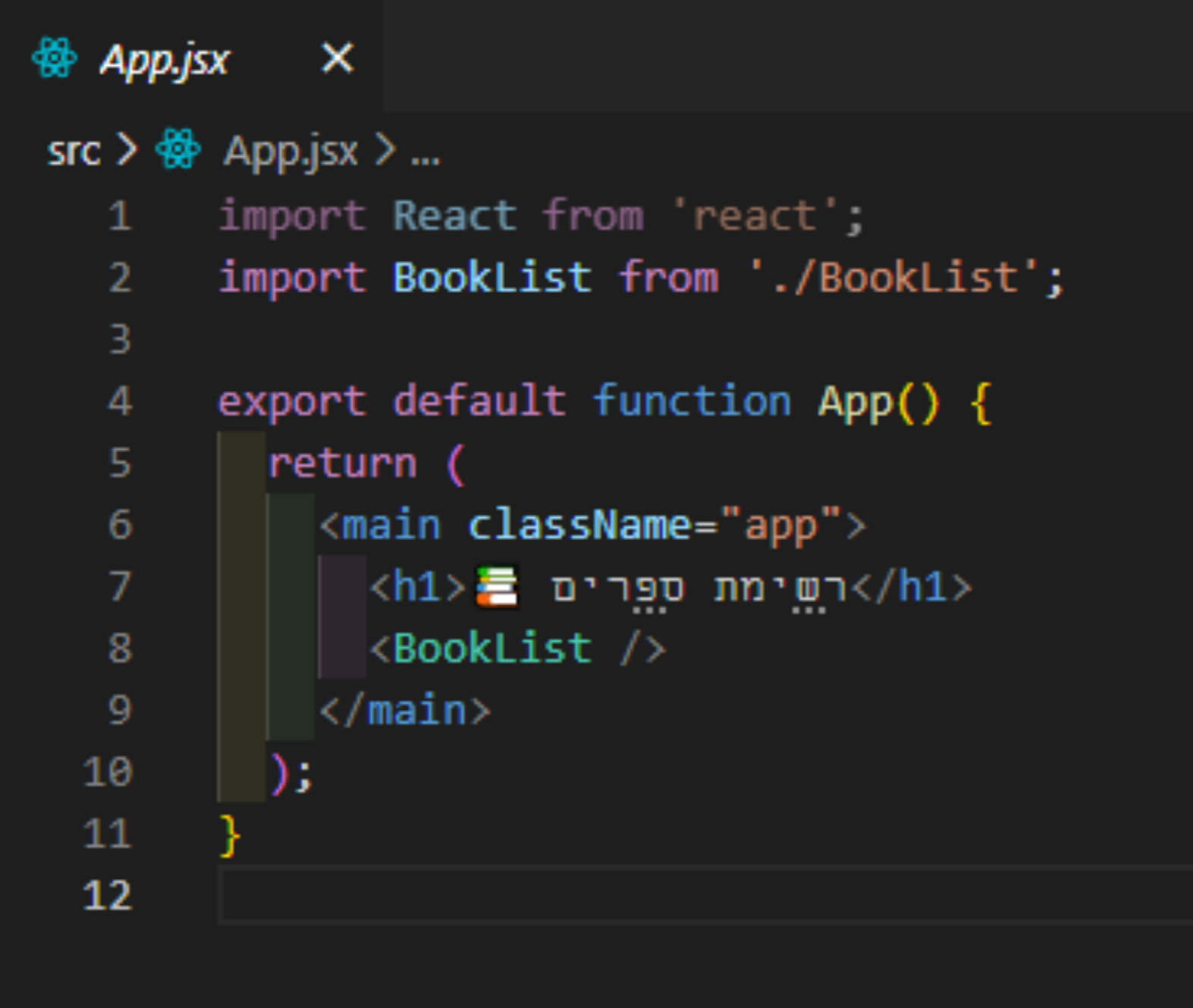Click the 'import' keyword on line 1
Viewport: 1193px width, 1008px height.
pos(292,216)
